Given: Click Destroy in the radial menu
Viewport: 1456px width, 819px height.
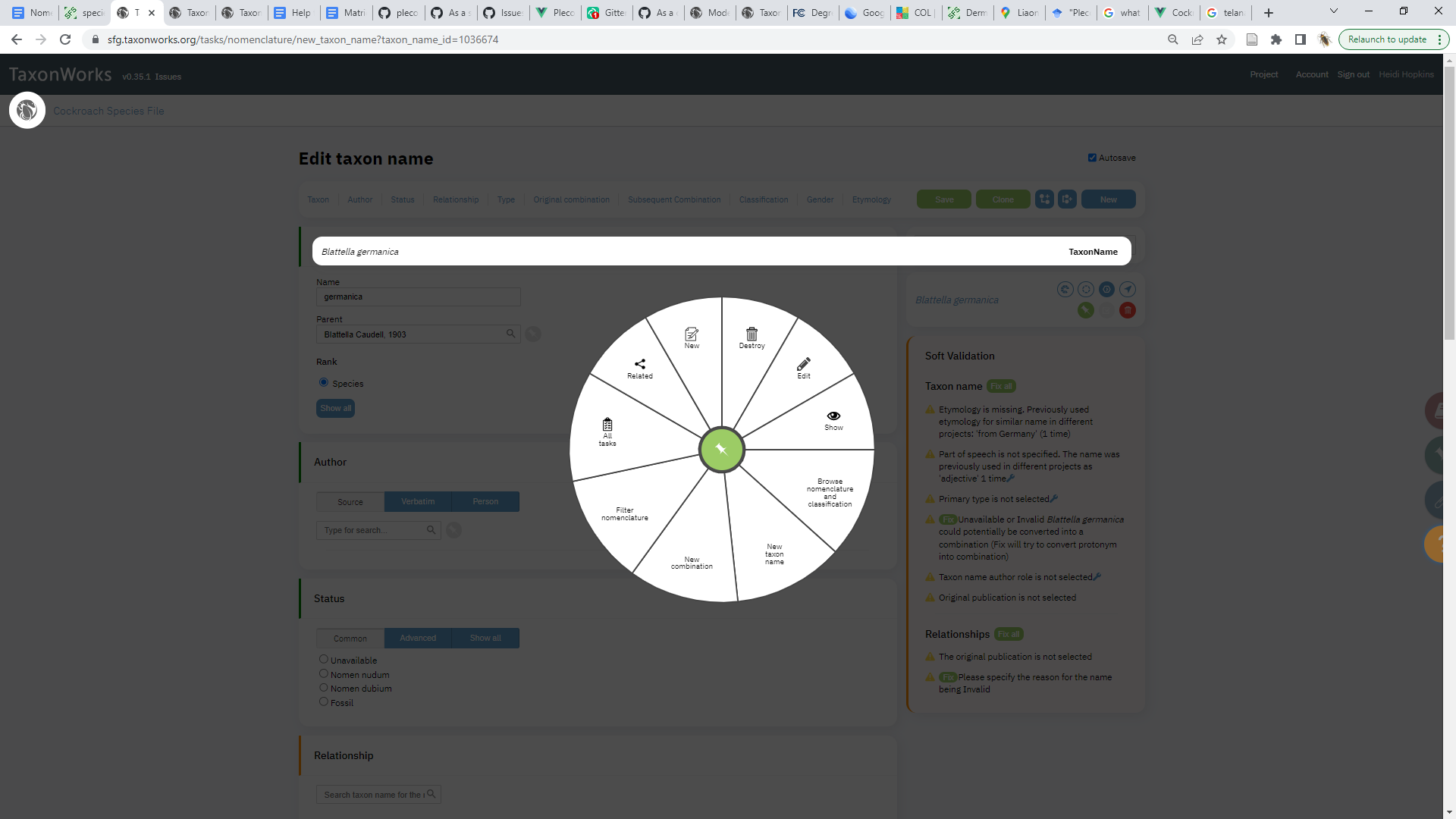Looking at the screenshot, I should (751, 339).
